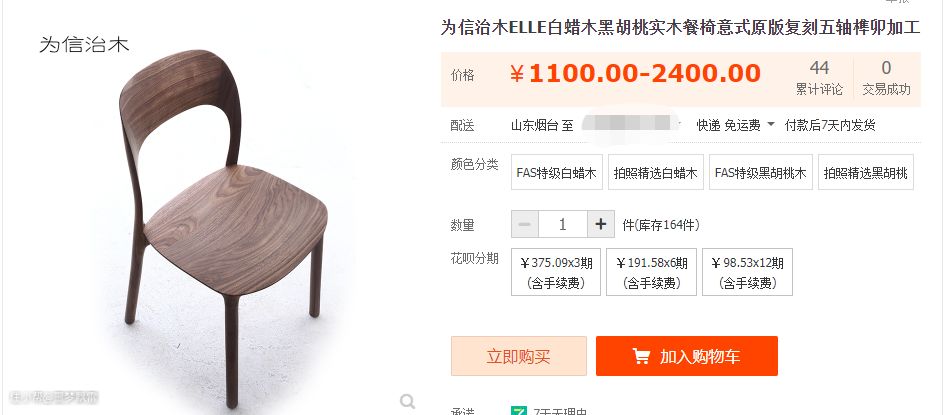The image size is (944, 415).
Task: Increase the quantity with the plus button
Action: click(x=601, y=224)
